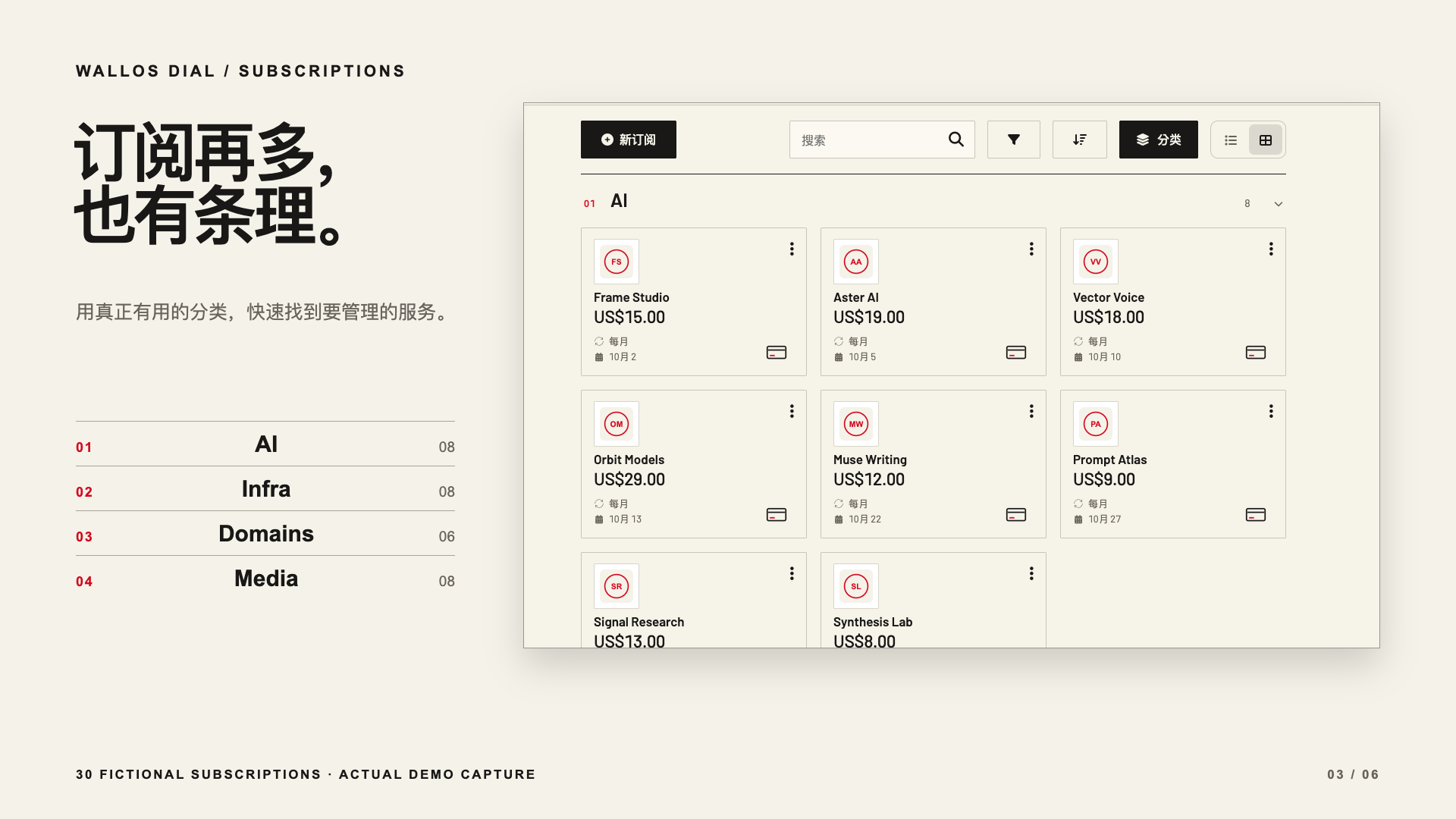The height and width of the screenshot is (819, 1456).
Task: Select the Domains row in category list
Action: [x=265, y=534]
